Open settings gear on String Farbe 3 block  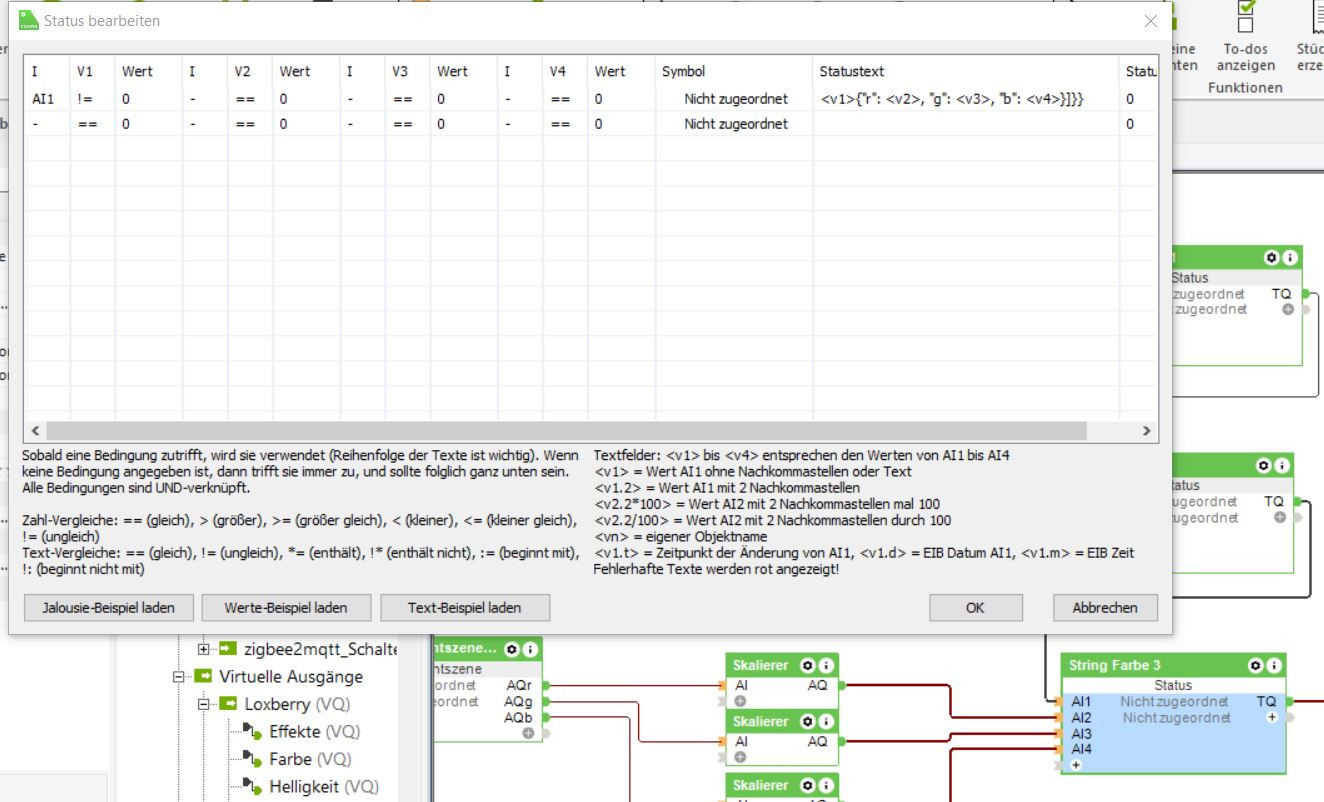pyautogui.click(x=1255, y=666)
